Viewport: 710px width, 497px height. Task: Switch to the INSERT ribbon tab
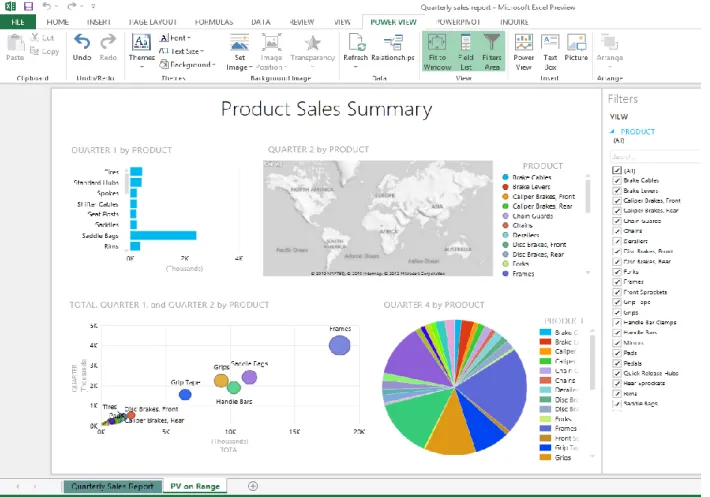click(99, 22)
